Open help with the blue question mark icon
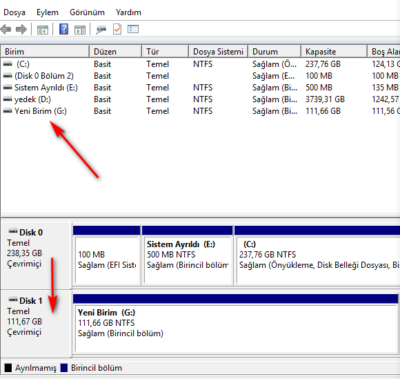Screen dimensions: 400x379 [x=64, y=29]
